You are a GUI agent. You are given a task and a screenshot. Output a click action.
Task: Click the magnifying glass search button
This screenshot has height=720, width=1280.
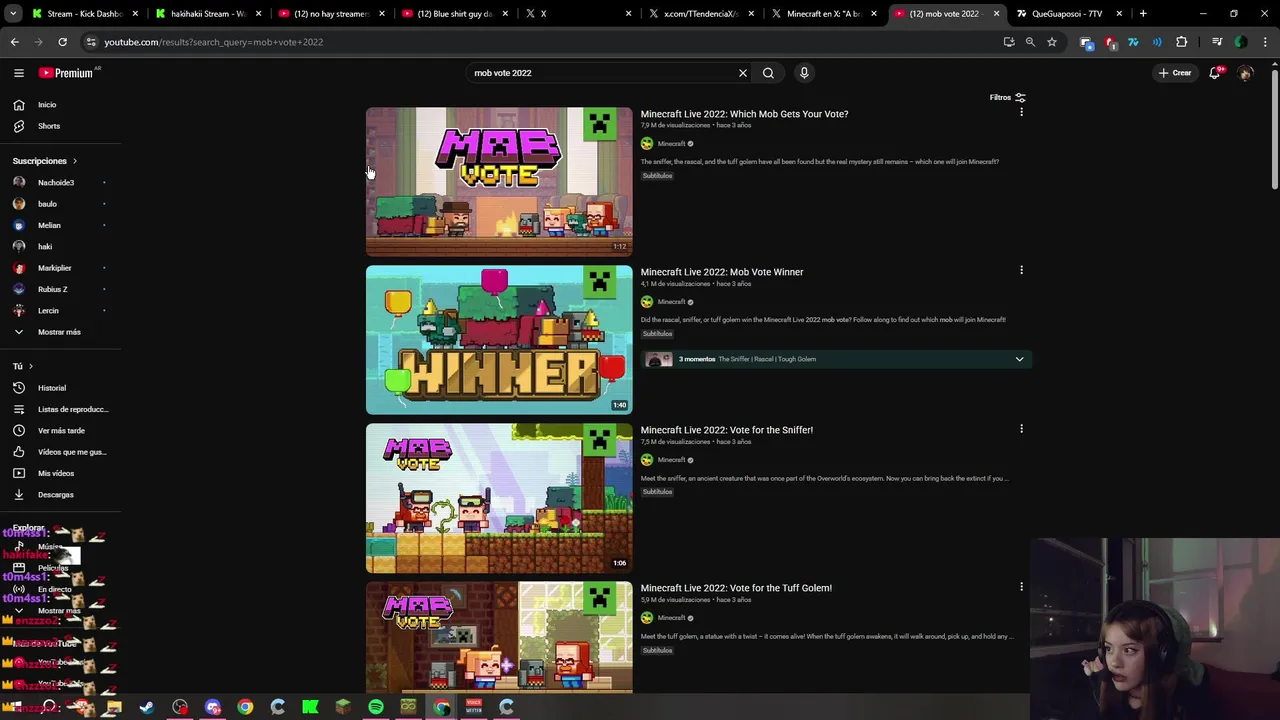tap(768, 73)
